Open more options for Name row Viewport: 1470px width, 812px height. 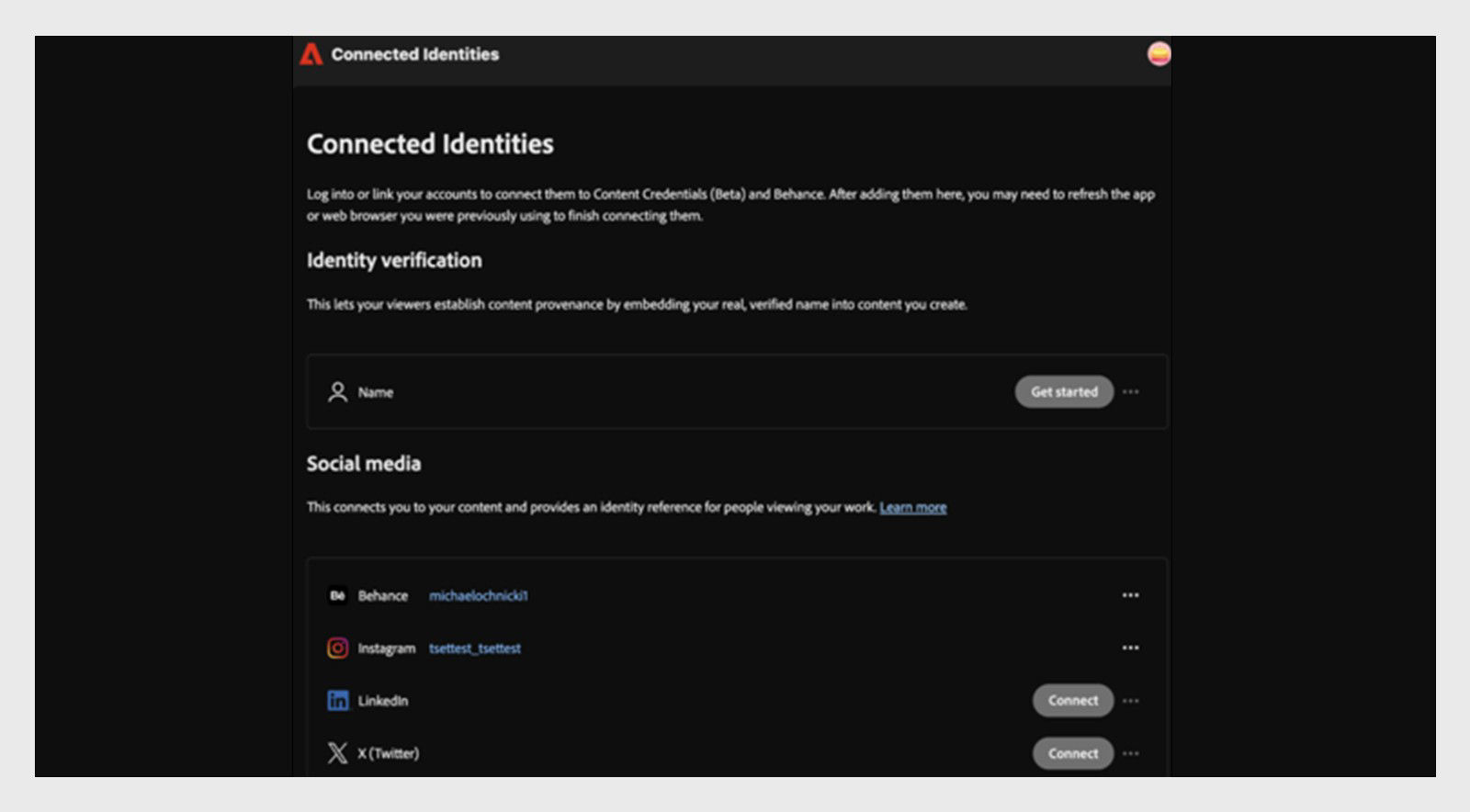click(1130, 392)
